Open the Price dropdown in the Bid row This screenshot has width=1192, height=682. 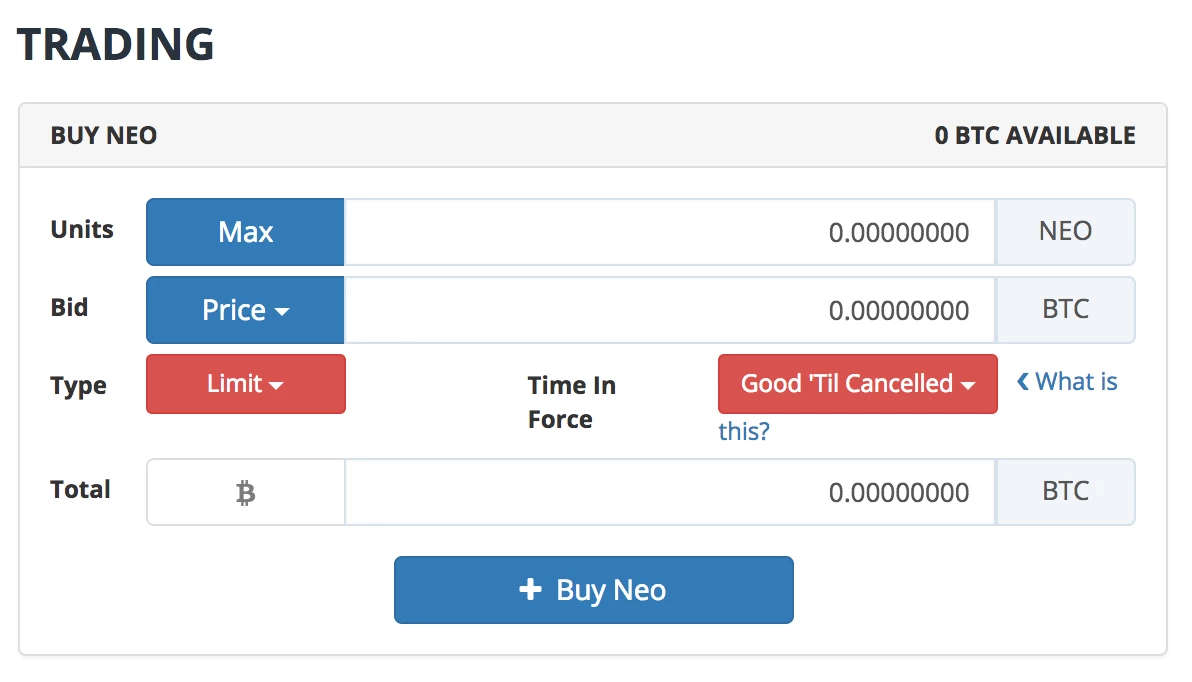244,310
